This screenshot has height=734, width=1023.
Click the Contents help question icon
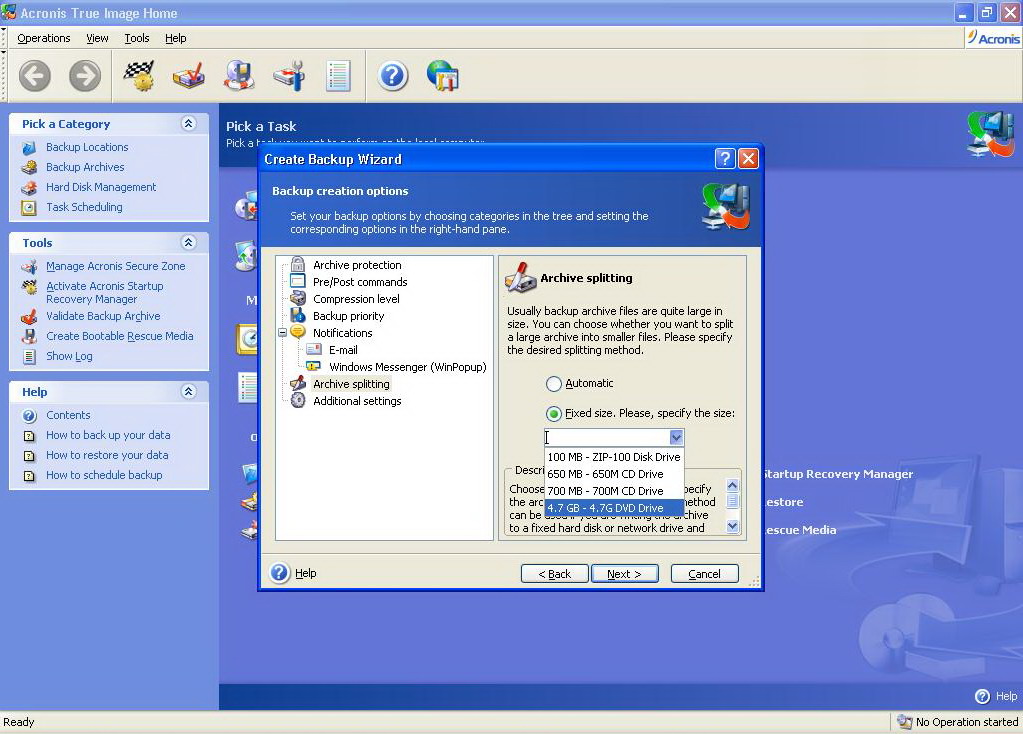[x=29, y=416]
